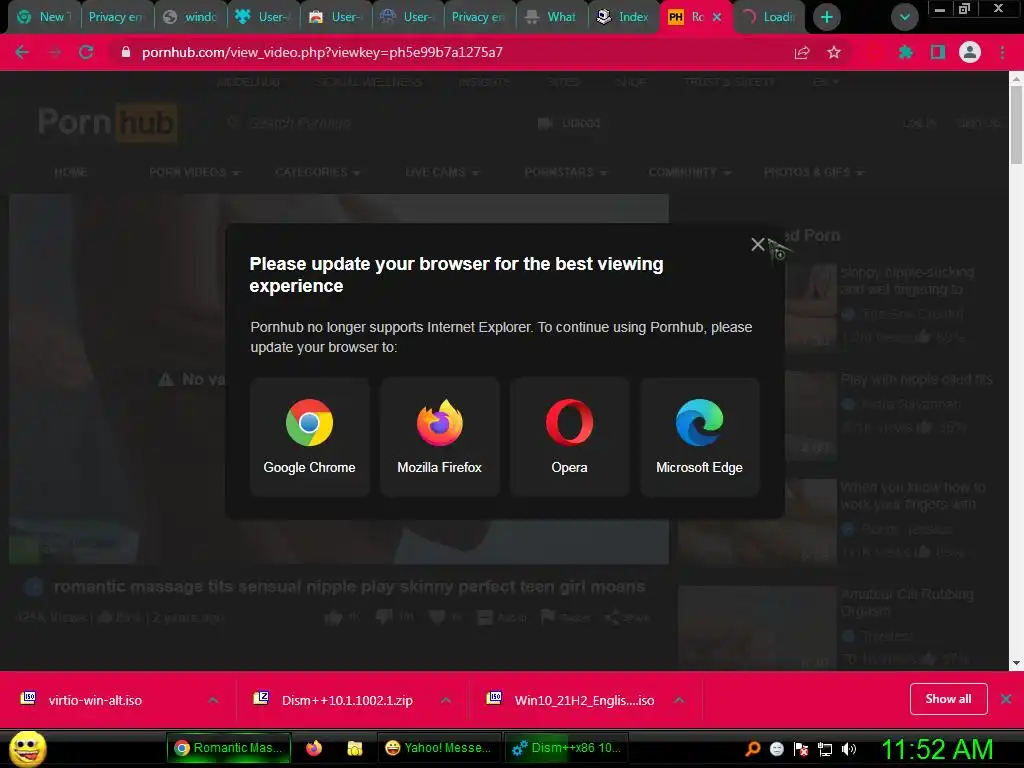This screenshot has height=768, width=1024.
Task: Expand options for Win10_21H2 iso download
Action: point(679,700)
